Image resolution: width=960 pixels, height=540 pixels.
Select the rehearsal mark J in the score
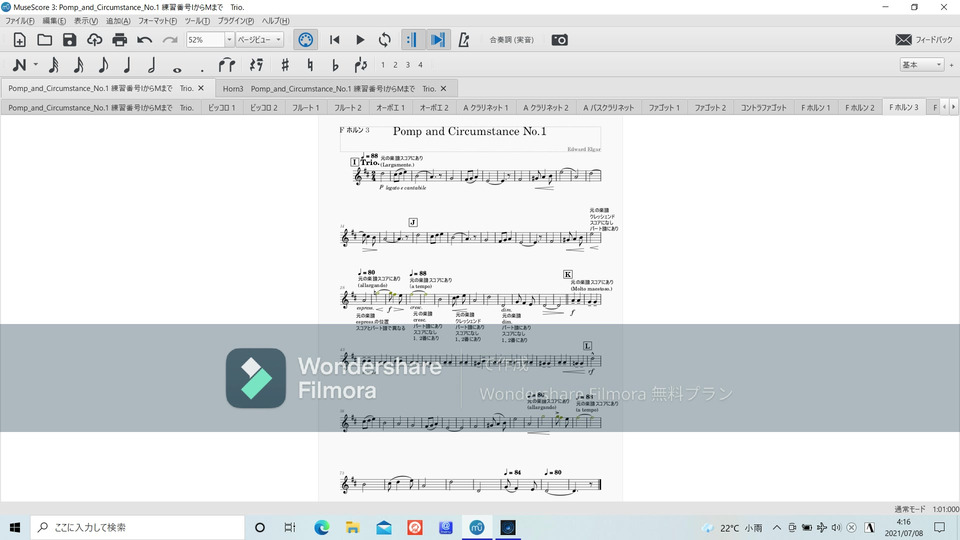pyautogui.click(x=413, y=222)
